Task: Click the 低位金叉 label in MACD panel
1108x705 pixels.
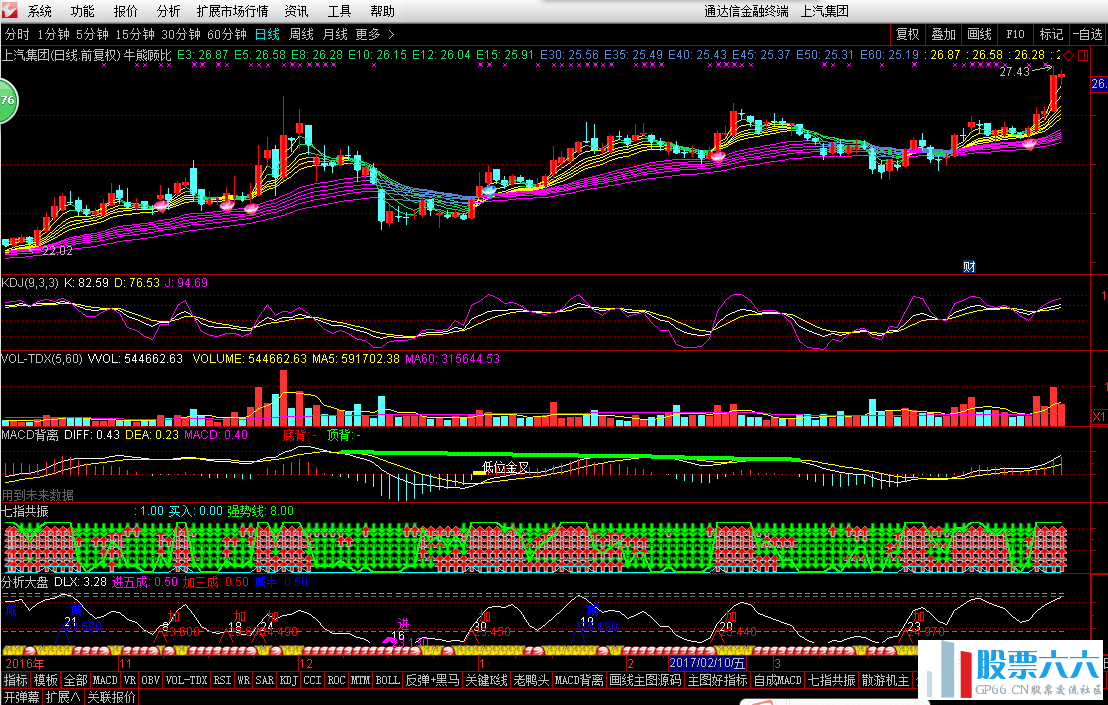Action: (x=506, y=468)
